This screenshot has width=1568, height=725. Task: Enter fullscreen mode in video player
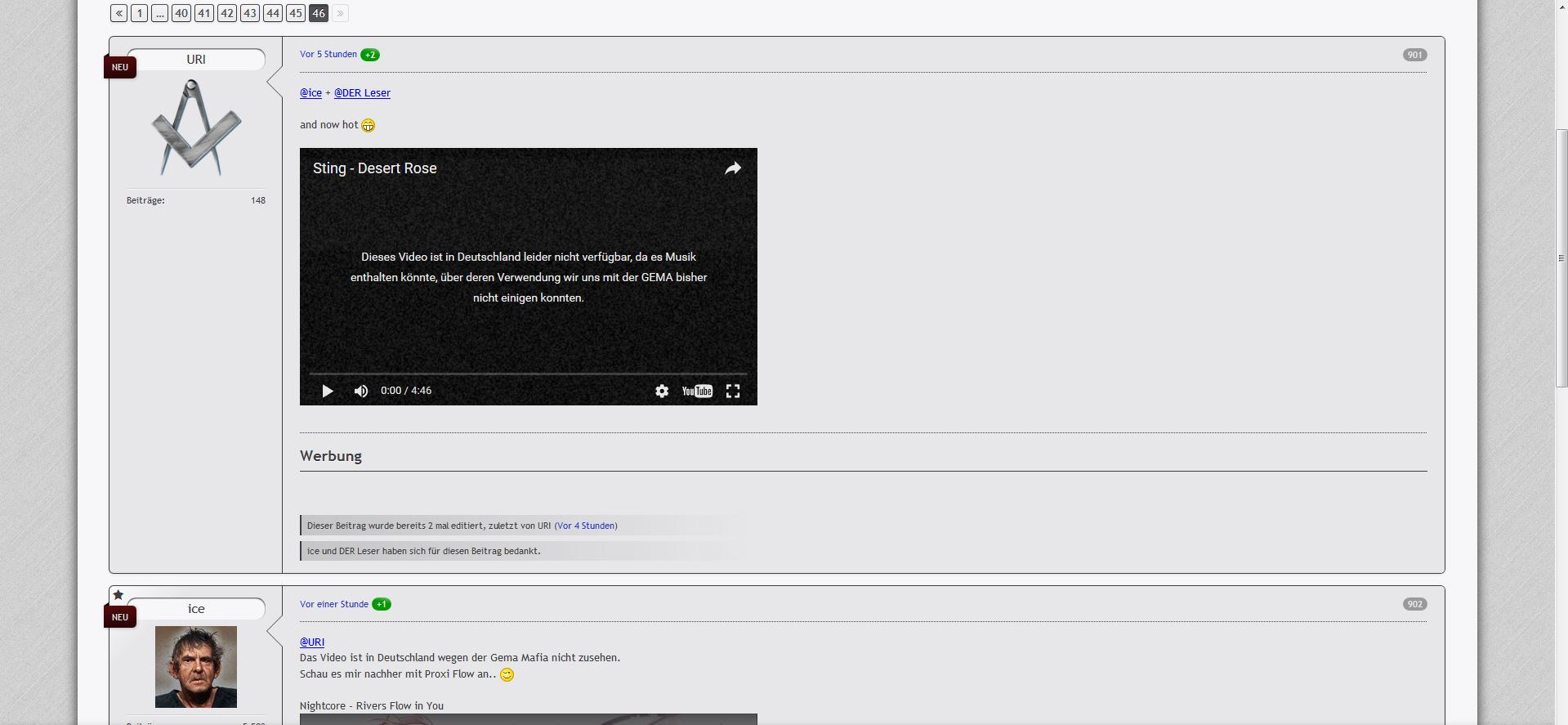[x=733, y=391]
